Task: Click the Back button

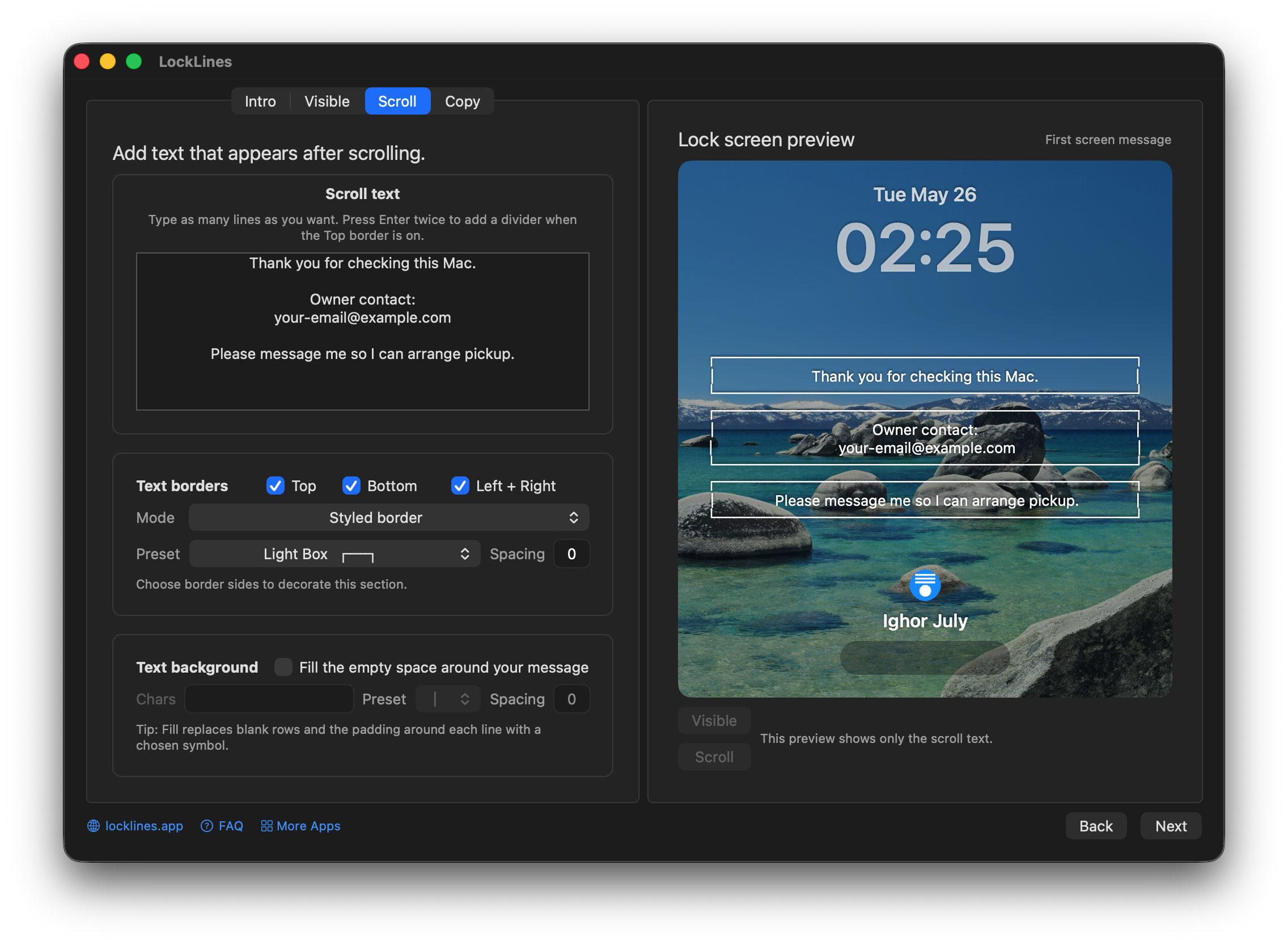Action: (1096, 826)
